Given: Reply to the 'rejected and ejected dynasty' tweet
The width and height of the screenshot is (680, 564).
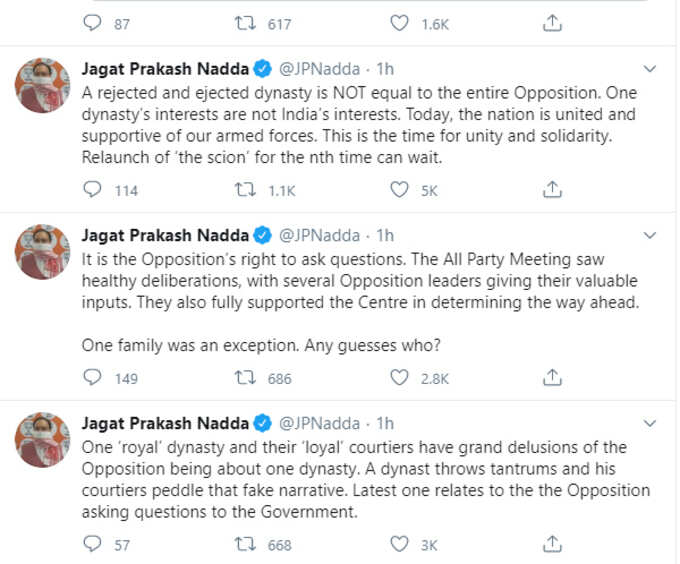Looking at the screenshot, I should (92, 189).
